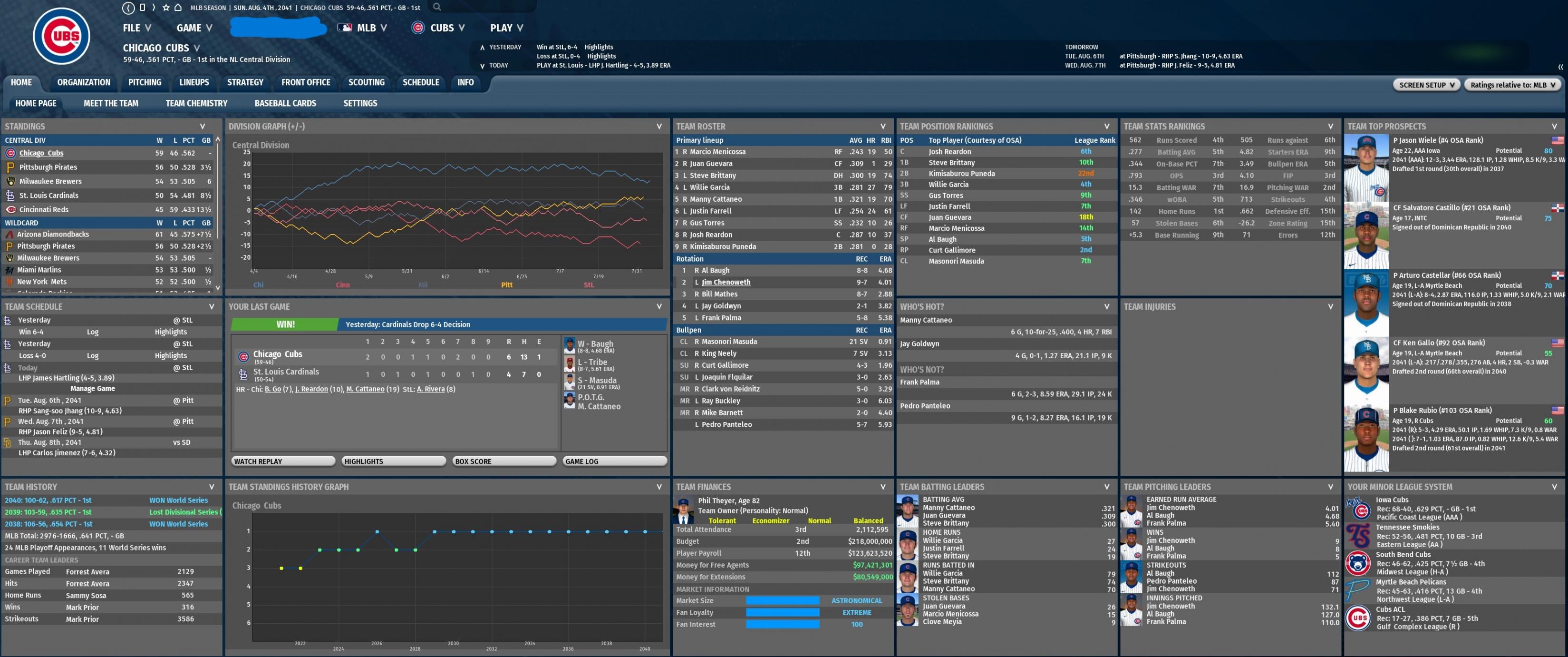Click the Cincinnati Reds logo in standings
Screen dimensions: 1568x657
10,209
